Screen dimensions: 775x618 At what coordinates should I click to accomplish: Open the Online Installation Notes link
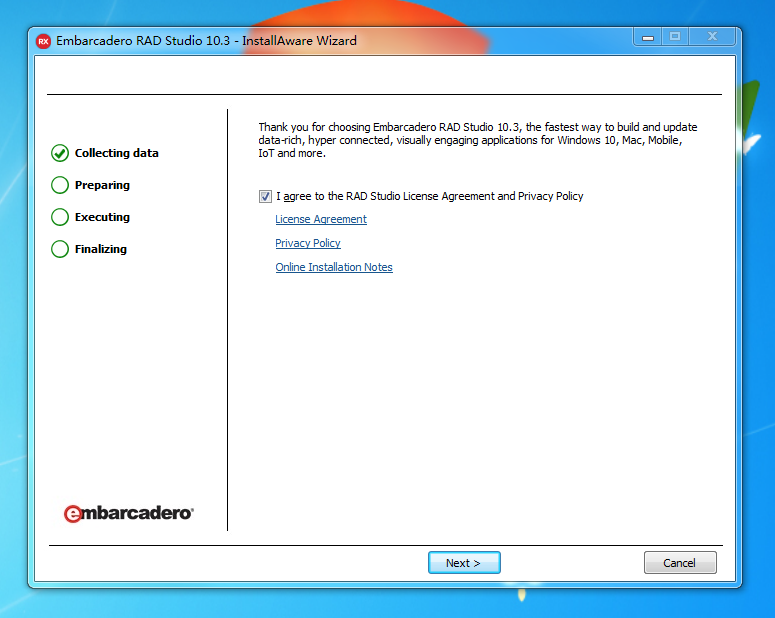tap(334, 267)
